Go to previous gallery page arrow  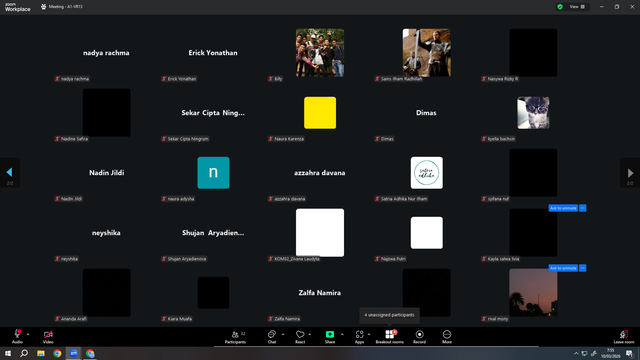[x=9, y=172]
